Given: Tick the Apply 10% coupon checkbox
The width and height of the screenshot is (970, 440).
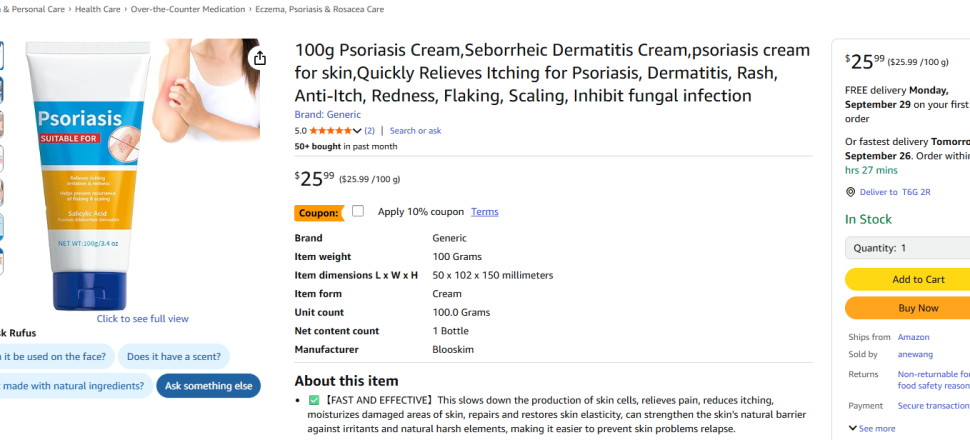Looking at the screenshot, I should coord(358,211).
